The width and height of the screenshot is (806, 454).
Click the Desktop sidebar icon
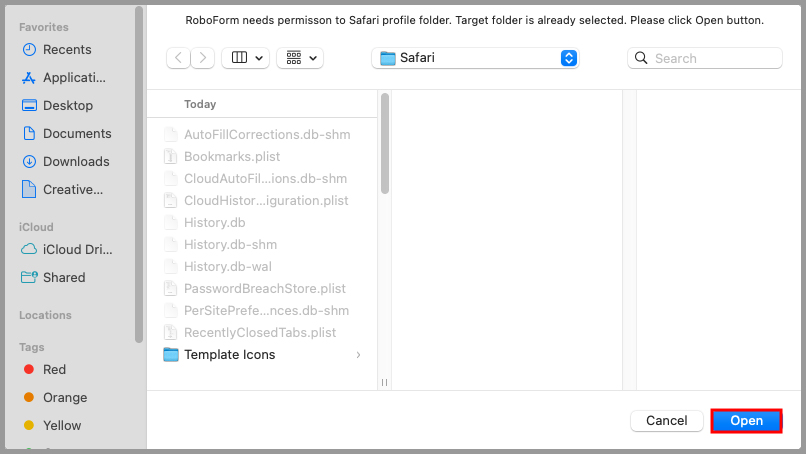pyautogui.click(x=29, y=105)
